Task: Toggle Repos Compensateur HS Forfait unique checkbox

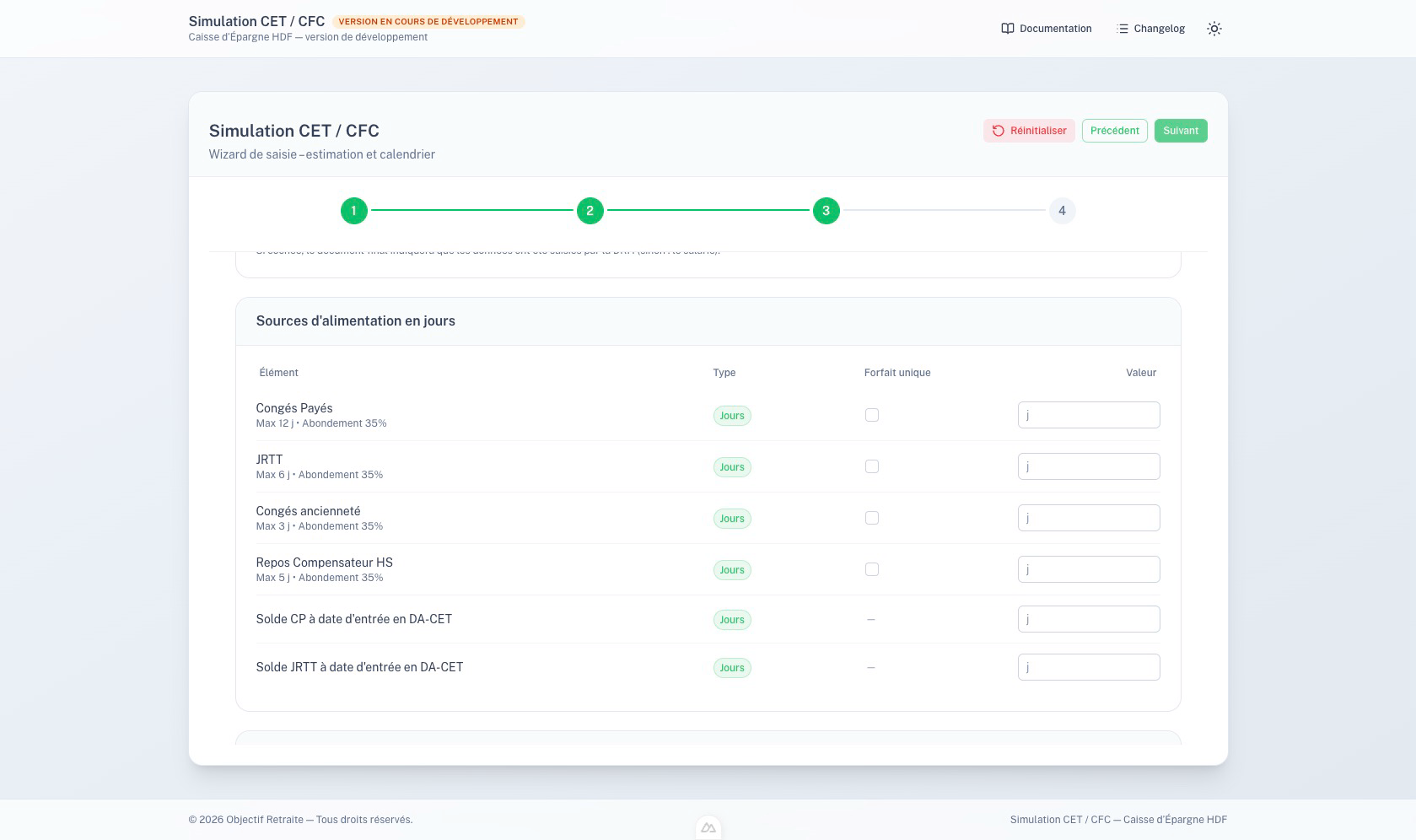Action: 872,569
